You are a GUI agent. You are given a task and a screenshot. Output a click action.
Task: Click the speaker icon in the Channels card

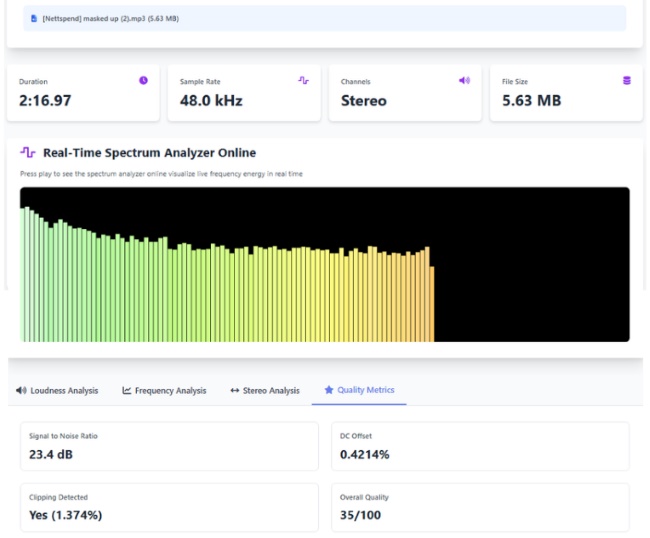464,81
